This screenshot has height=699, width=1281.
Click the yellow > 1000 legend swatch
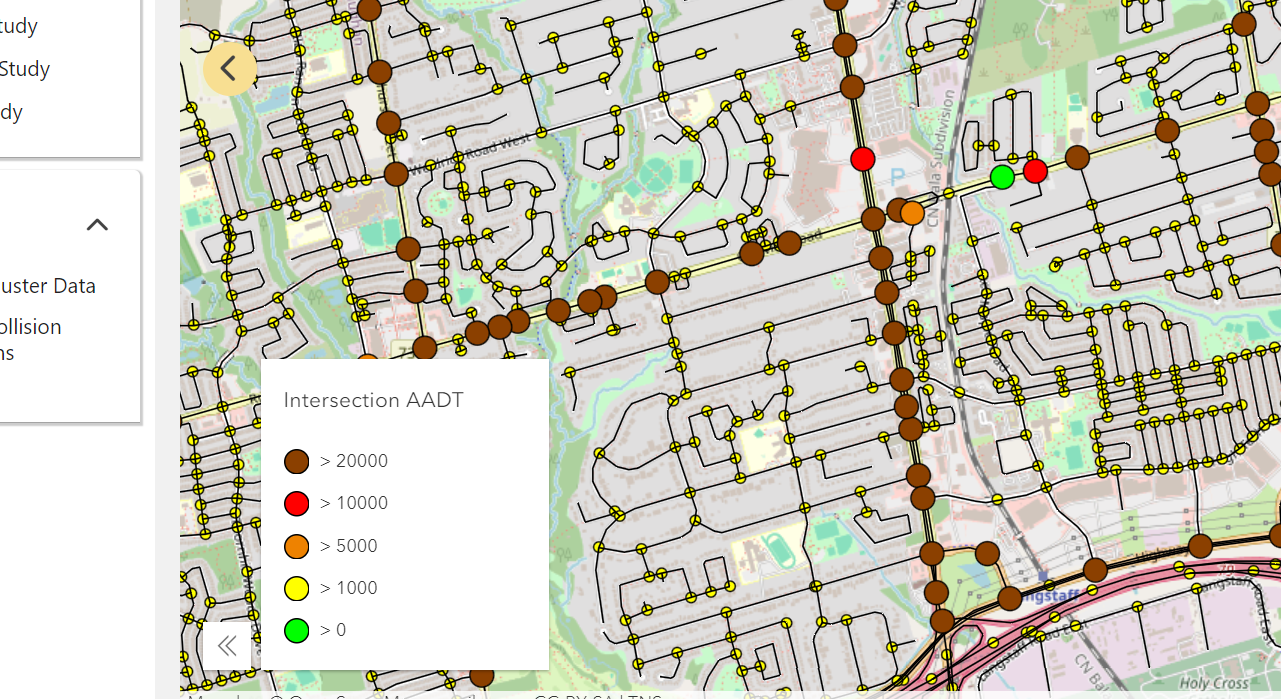(x=296, y=588)
